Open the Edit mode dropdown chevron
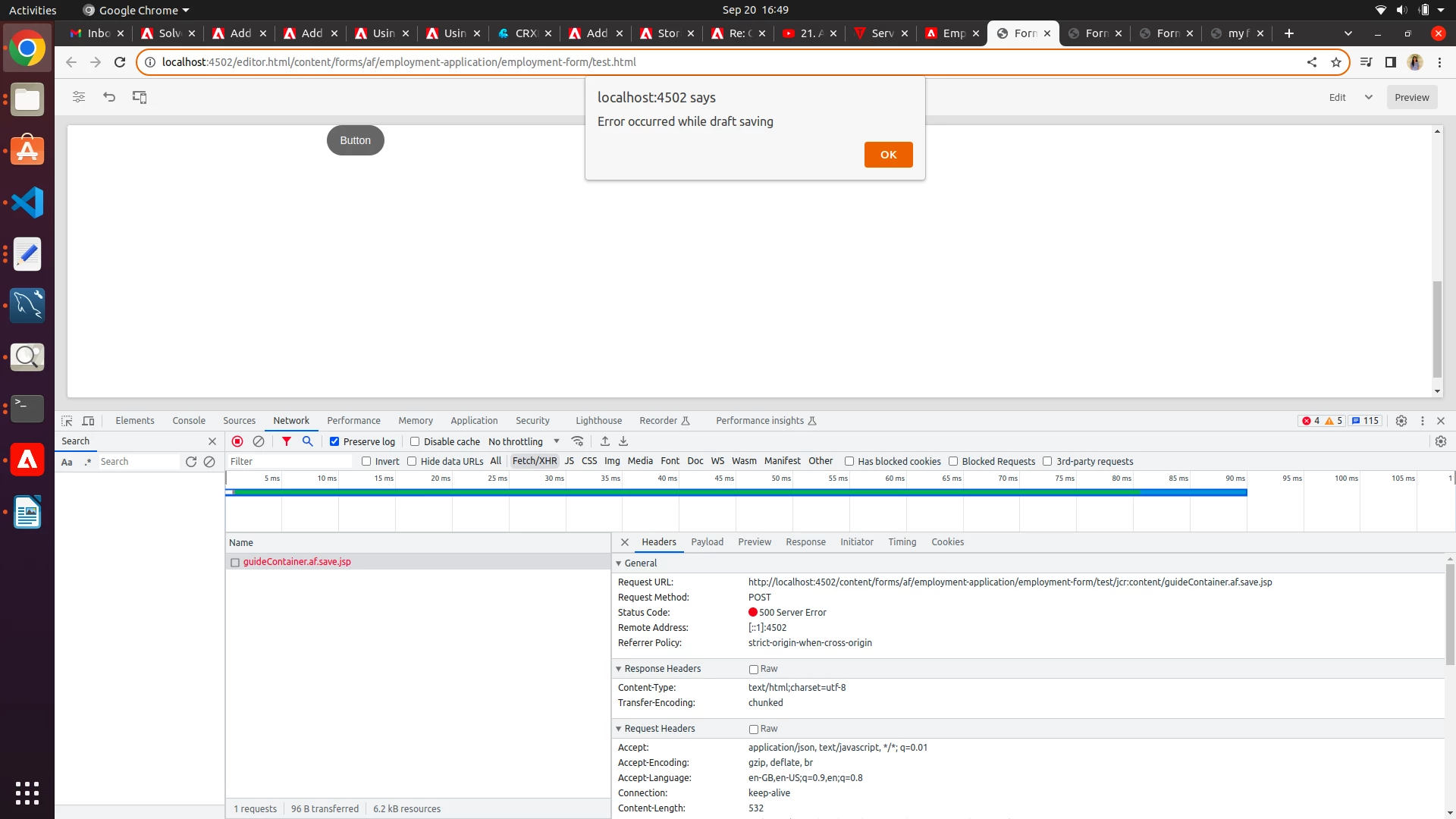The height and width of the screenshot is (819, 1456). tap(1369, 97)
